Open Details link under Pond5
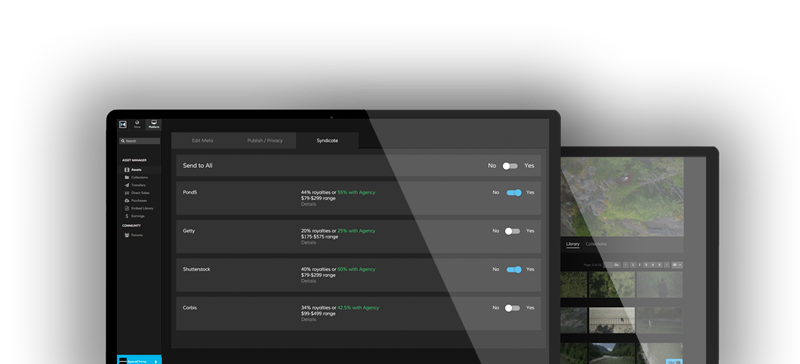The width and height of the screenshot is (800, 364). 308,204
